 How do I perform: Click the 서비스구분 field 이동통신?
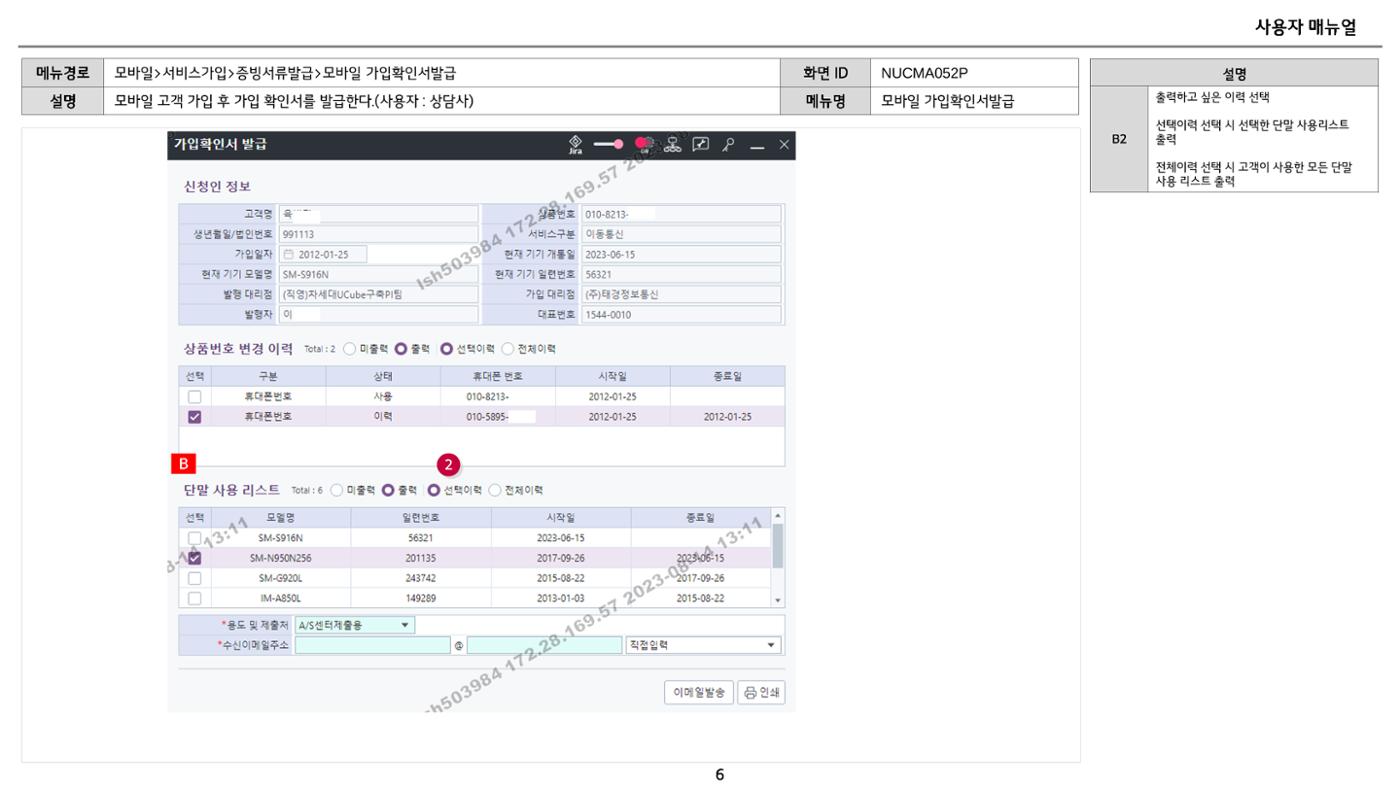pyautogui.click(x=681, y=234)
